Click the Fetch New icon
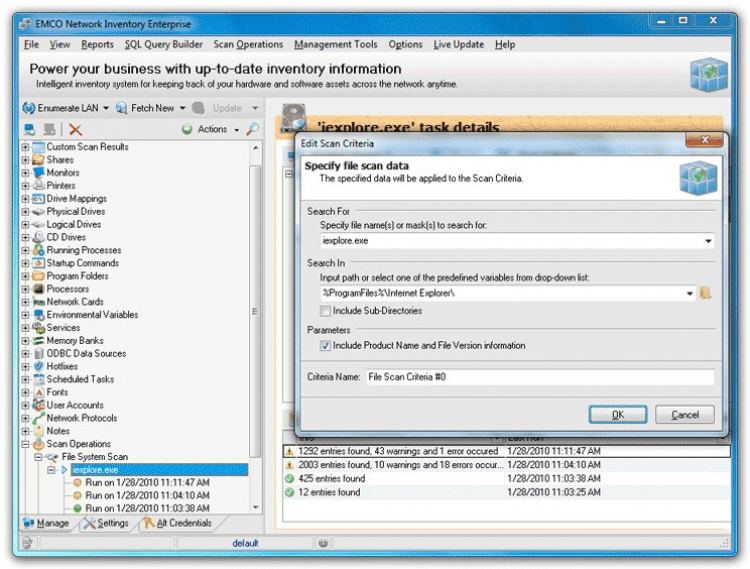The height and width of the screenshot is (569, 750). [x=121, y=108]
